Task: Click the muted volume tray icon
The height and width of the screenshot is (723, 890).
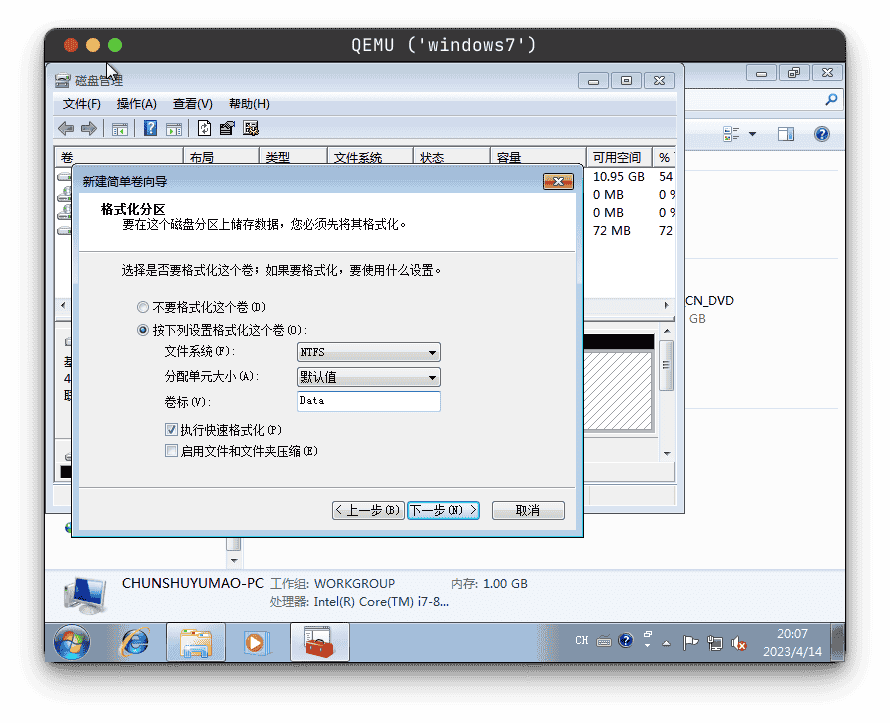Action: (738, 643)
